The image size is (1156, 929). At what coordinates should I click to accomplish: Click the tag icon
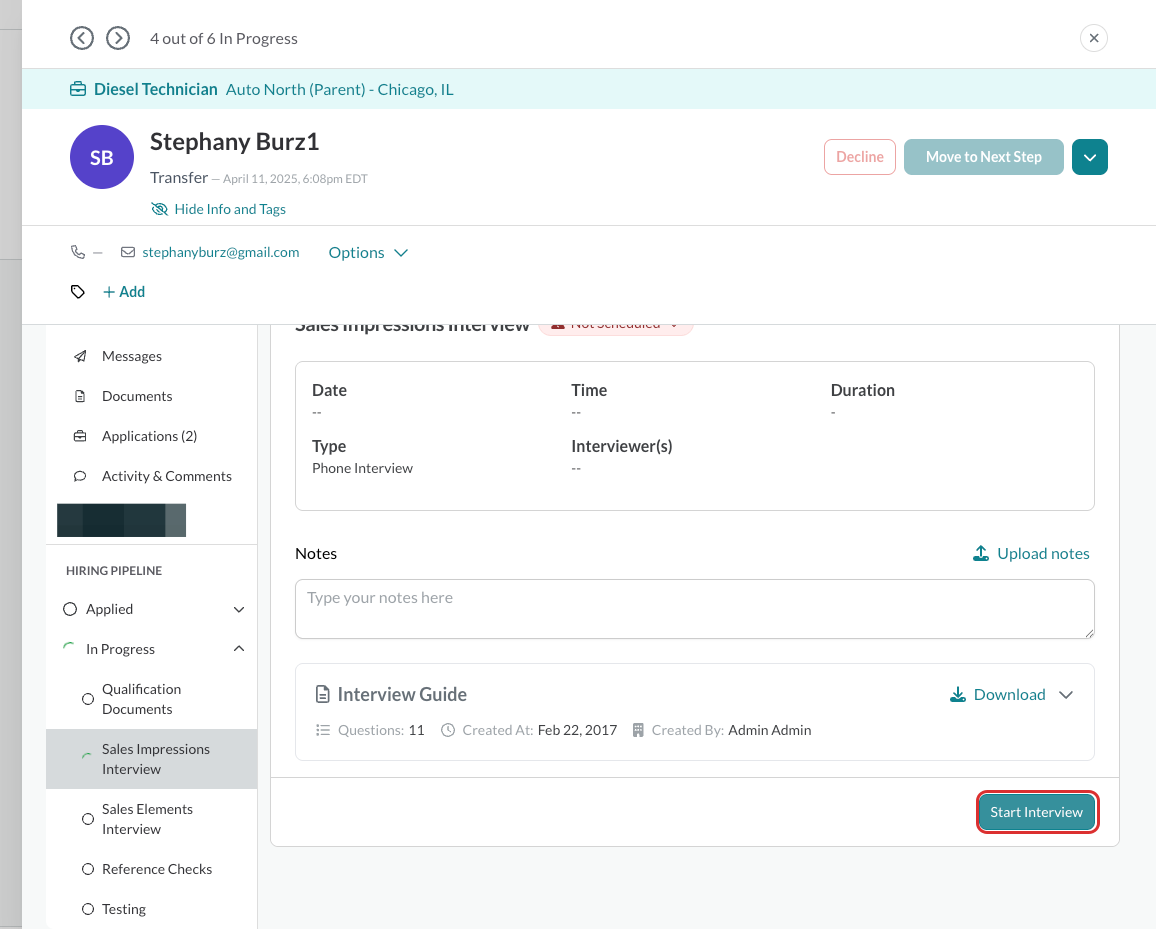click(x=77, y=292)
